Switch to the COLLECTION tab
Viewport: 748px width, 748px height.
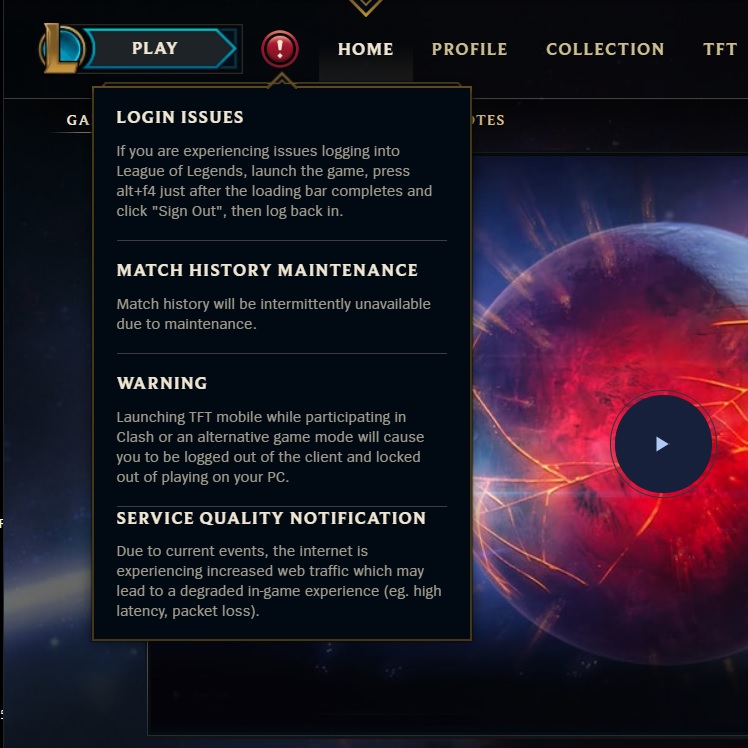coord(605,49)
